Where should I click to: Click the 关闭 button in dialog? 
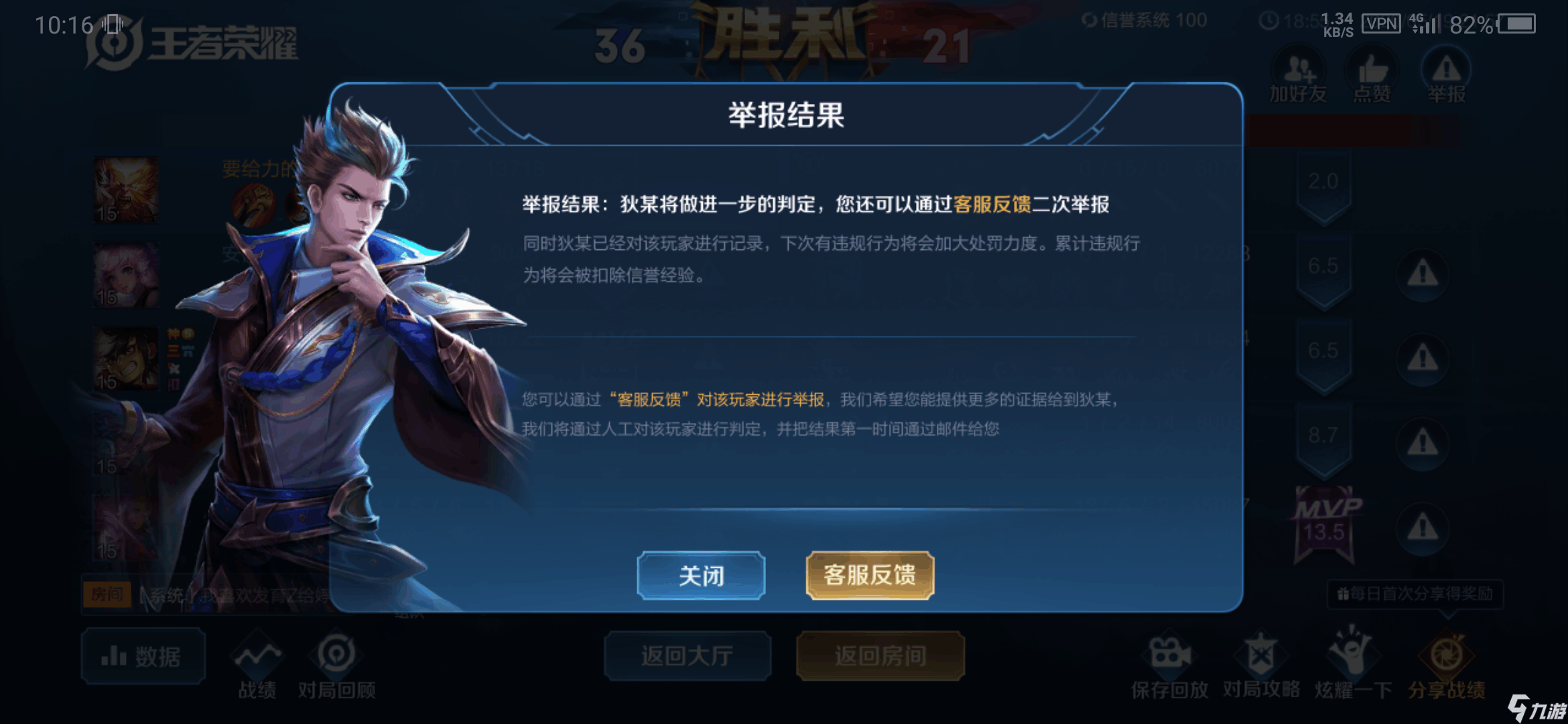[x=701, y=575]
